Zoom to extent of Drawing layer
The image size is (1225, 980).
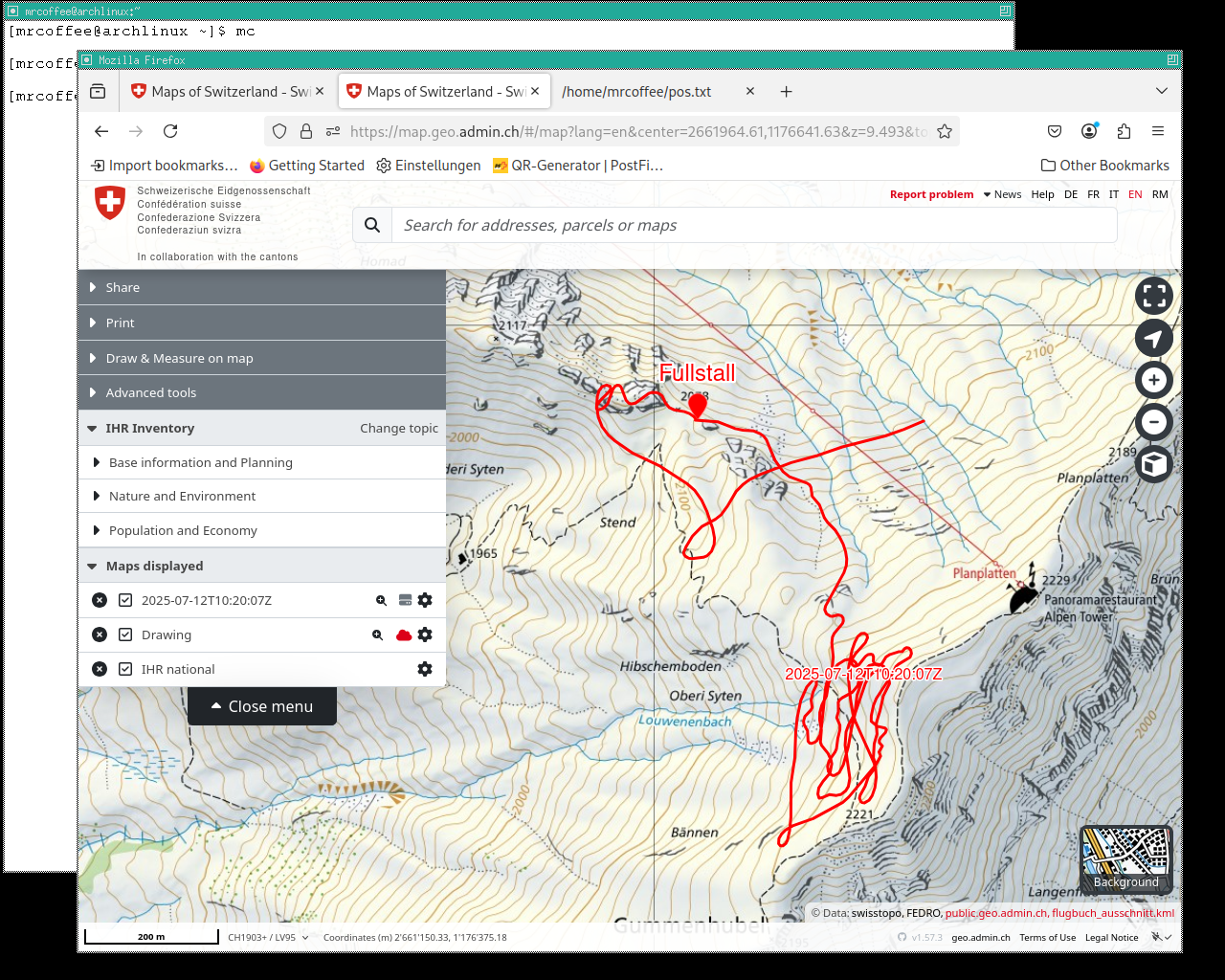click(x=378, y=635)
